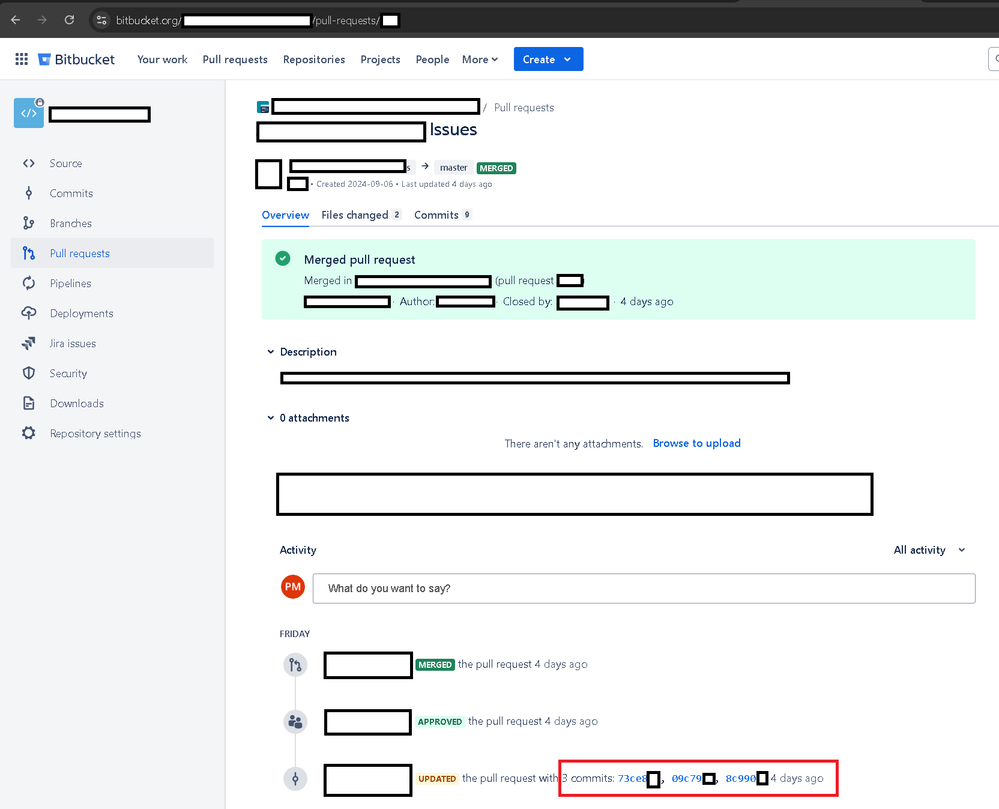Open the app switcher grid icon
This screenshot has width=999, height=809.
pos(22,59)
